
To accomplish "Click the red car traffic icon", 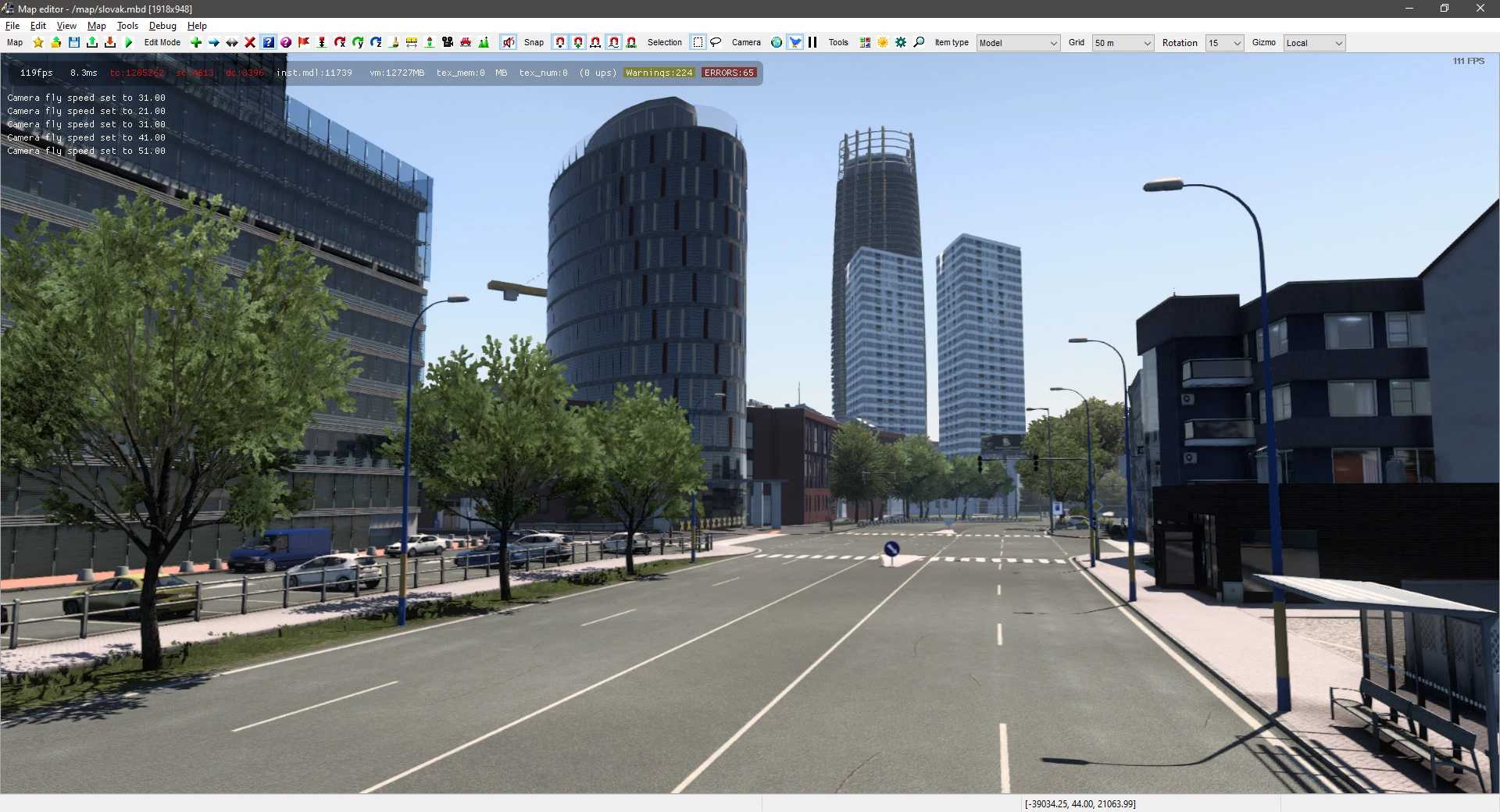I will (466, 43).
